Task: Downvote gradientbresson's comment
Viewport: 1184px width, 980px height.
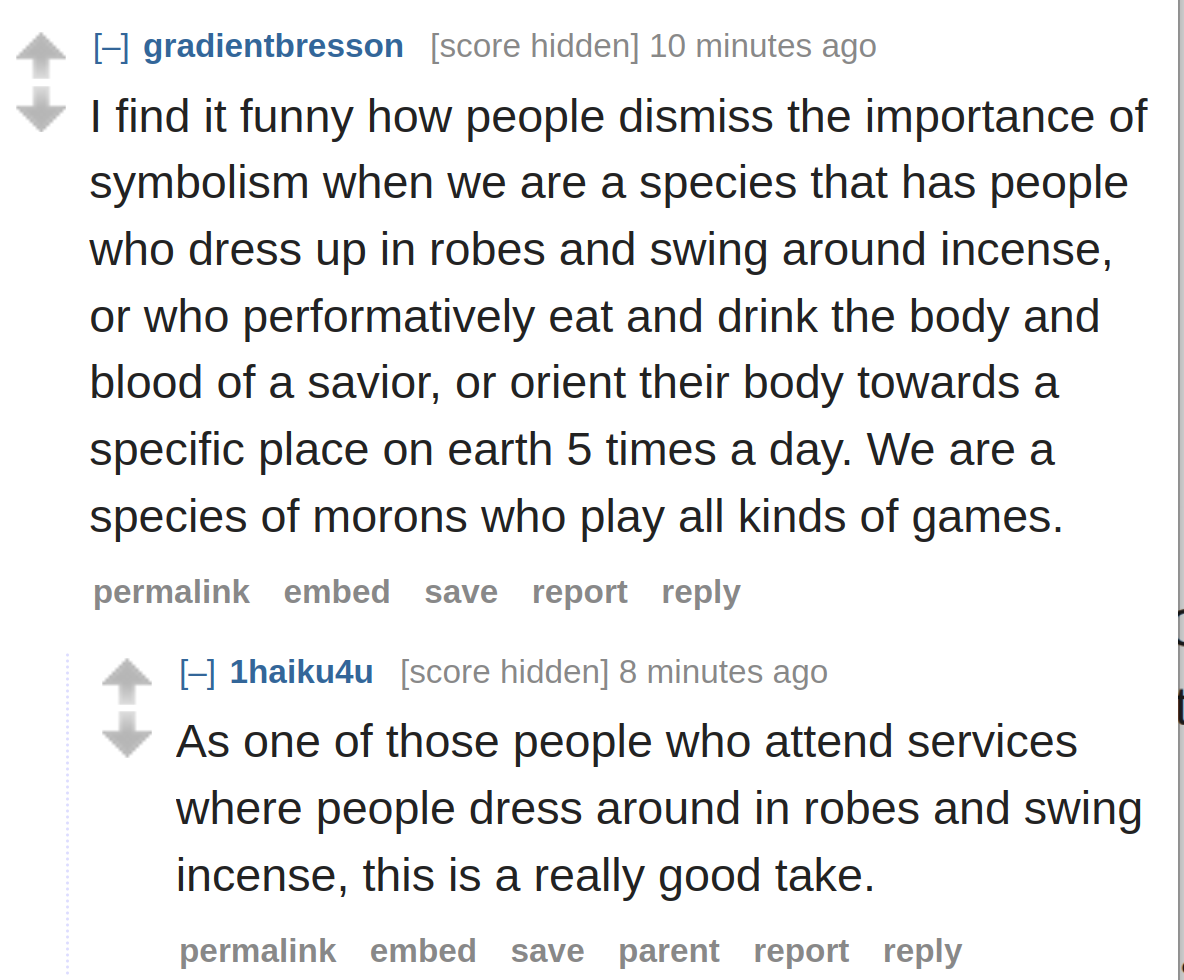Action: (41, 108)
